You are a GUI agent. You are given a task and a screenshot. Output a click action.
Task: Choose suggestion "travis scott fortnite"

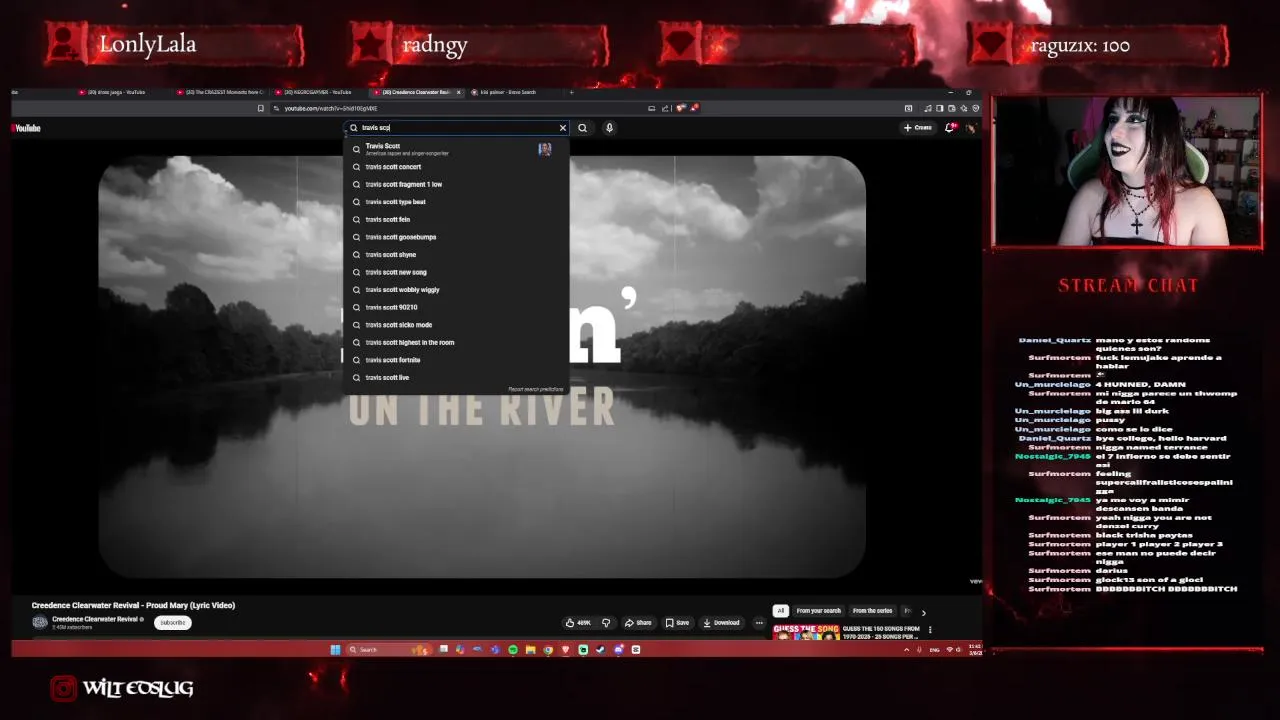coord(456,360)
